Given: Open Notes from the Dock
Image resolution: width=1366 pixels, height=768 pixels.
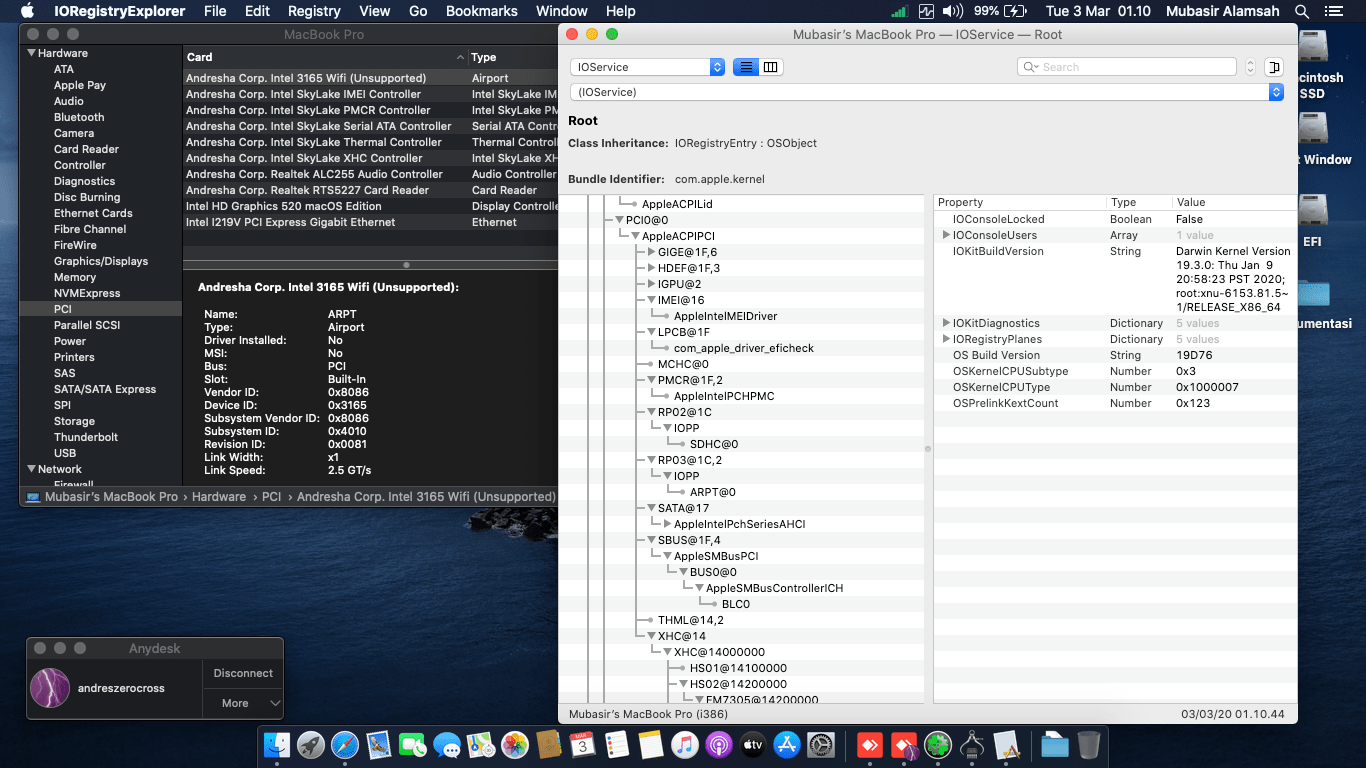Looking at the screenshot, I should pyautogui.click(x=651, y=744).
